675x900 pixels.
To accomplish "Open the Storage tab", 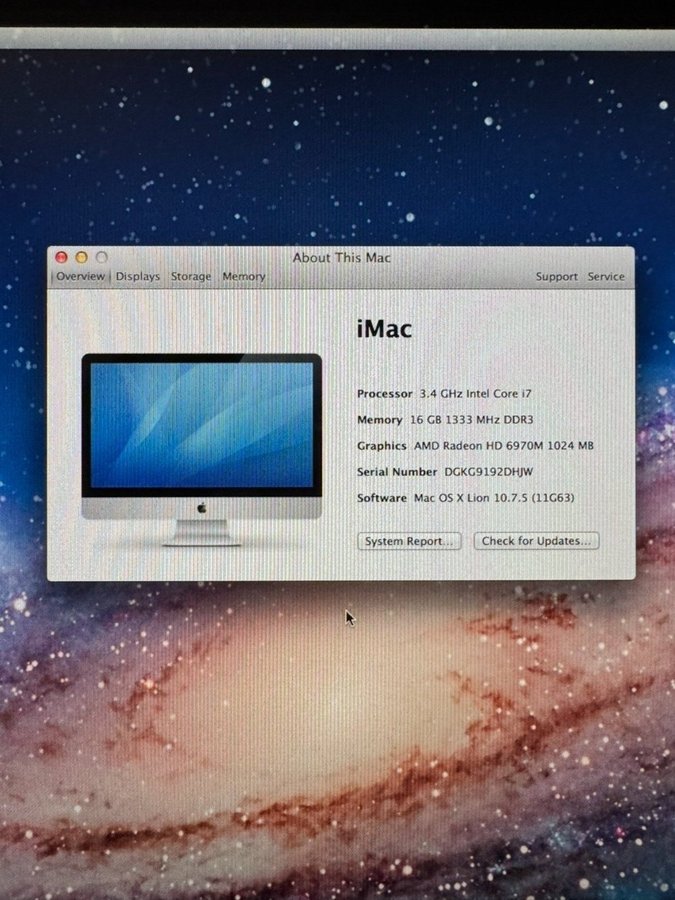I will coord(191,277).
